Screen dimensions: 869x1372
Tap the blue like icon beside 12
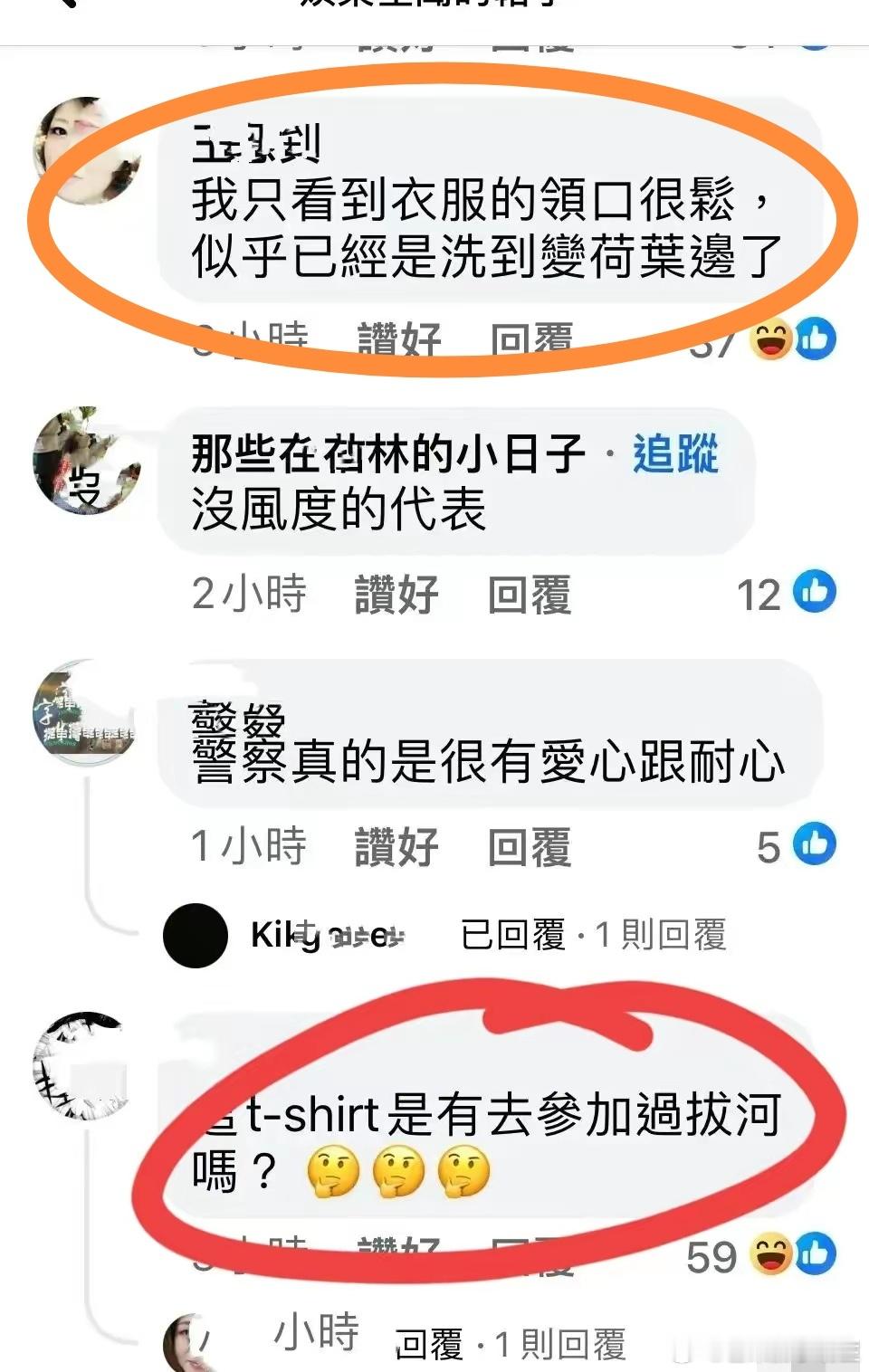[815, 592]
